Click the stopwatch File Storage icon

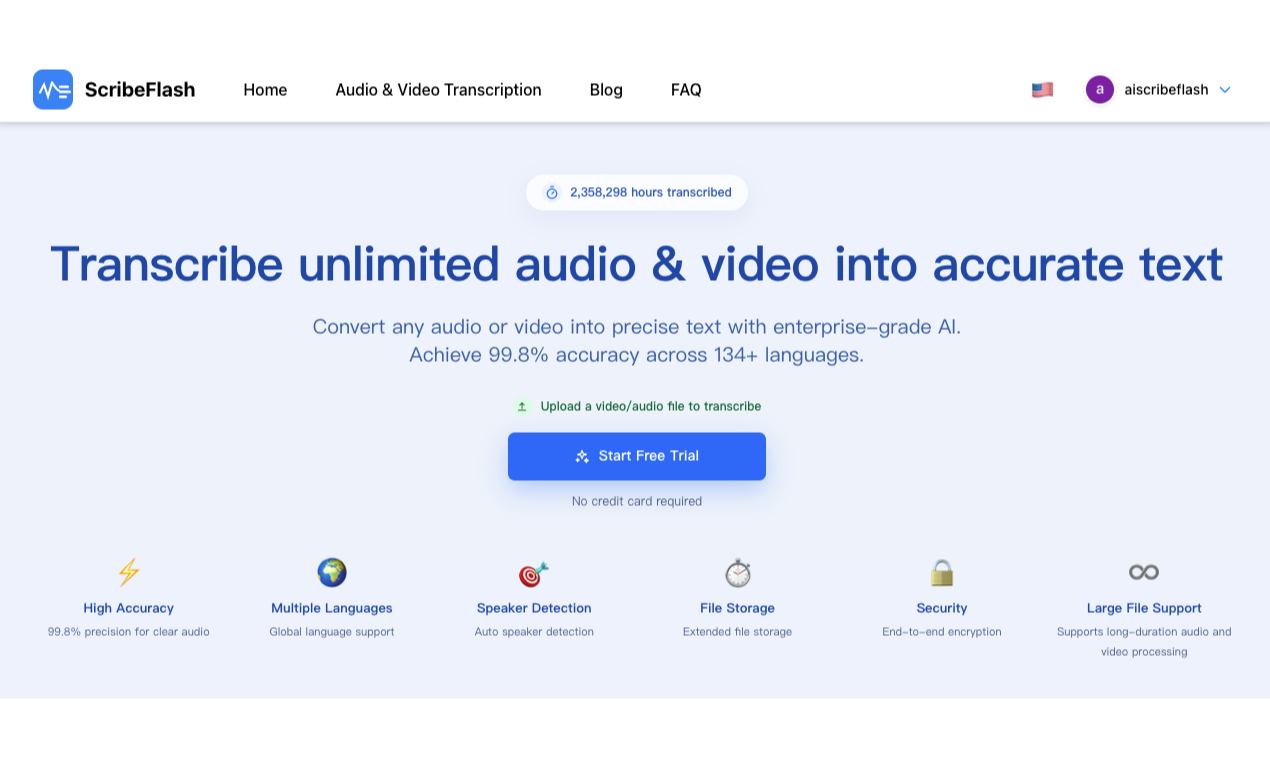(738, 572)
